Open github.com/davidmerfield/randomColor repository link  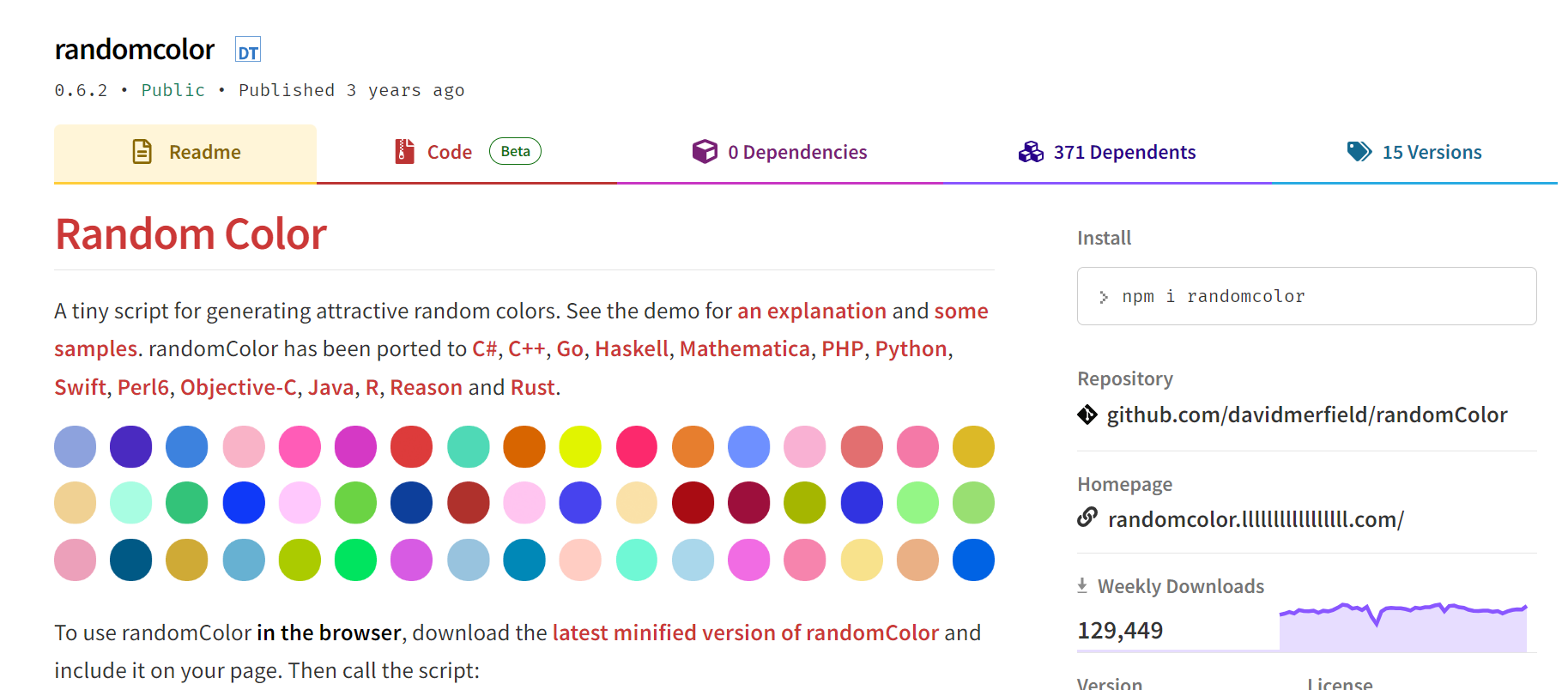(x=1306, y=415)
